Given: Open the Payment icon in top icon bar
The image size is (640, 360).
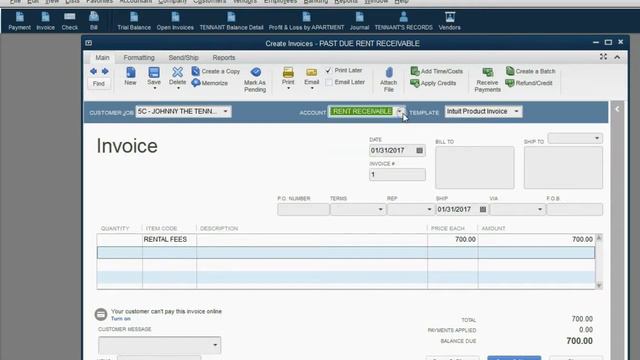Looking at the screenshot, I should (x=19, y=21).
